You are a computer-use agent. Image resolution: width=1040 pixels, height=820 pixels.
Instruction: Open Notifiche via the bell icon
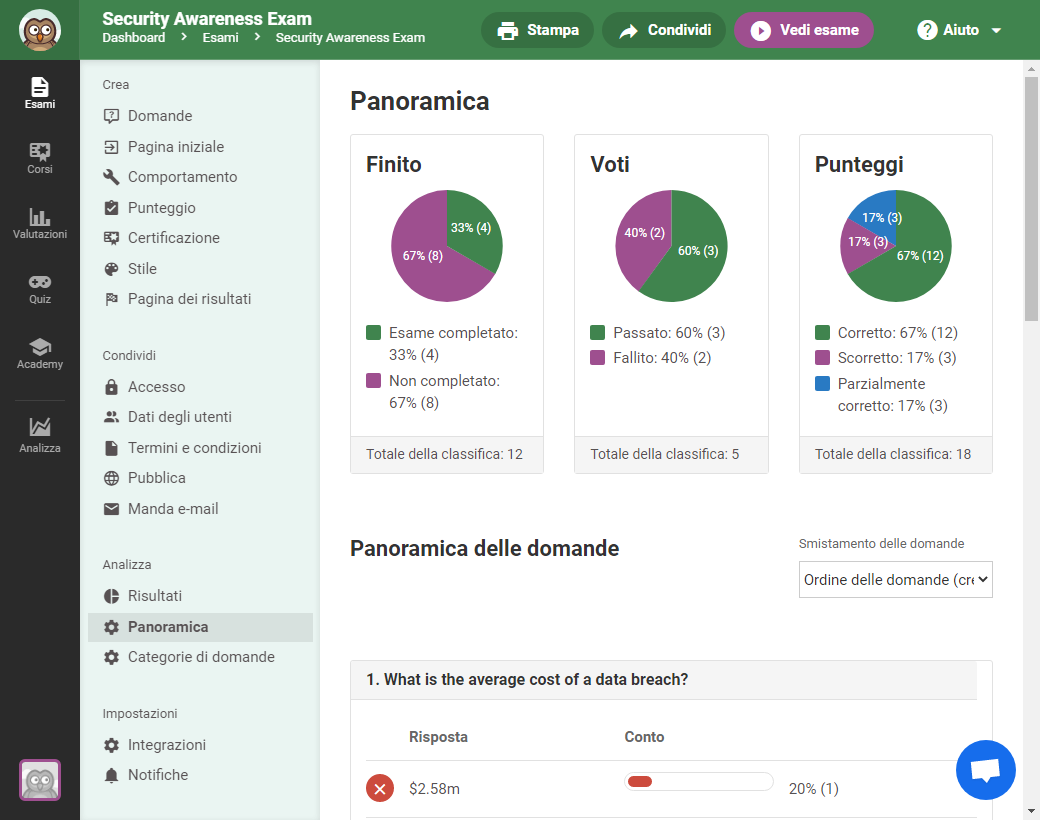click(113, 775)
